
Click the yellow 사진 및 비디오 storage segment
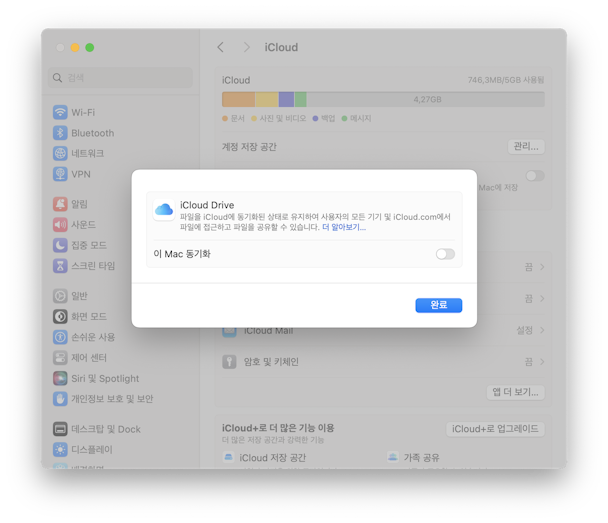click(x=267, y=99)
